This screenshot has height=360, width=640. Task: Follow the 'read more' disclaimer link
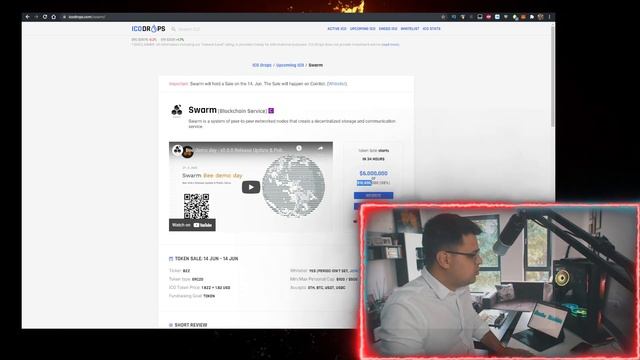[x=391, y=44]
